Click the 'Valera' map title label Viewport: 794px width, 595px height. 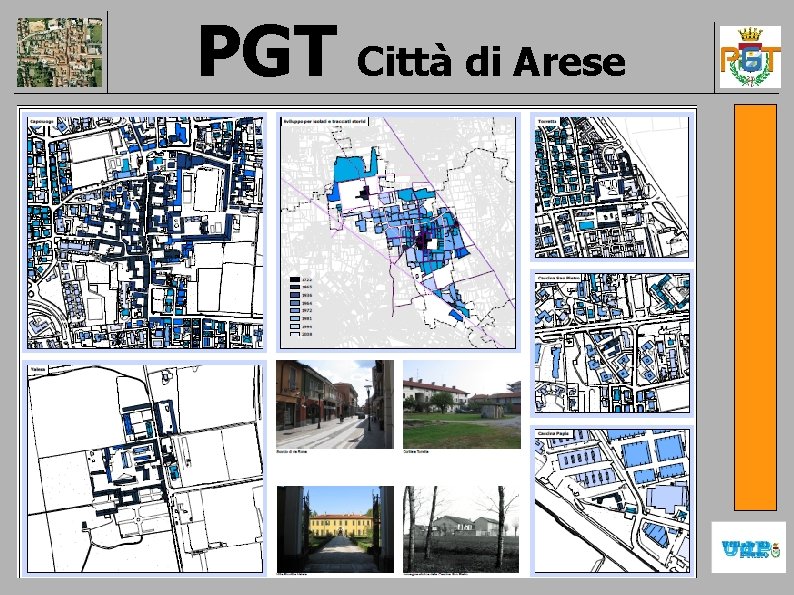pos(38,370)
